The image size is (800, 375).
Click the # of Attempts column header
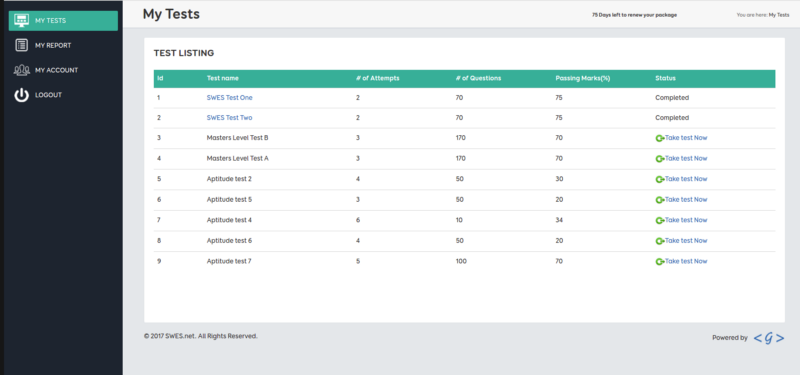378,79
